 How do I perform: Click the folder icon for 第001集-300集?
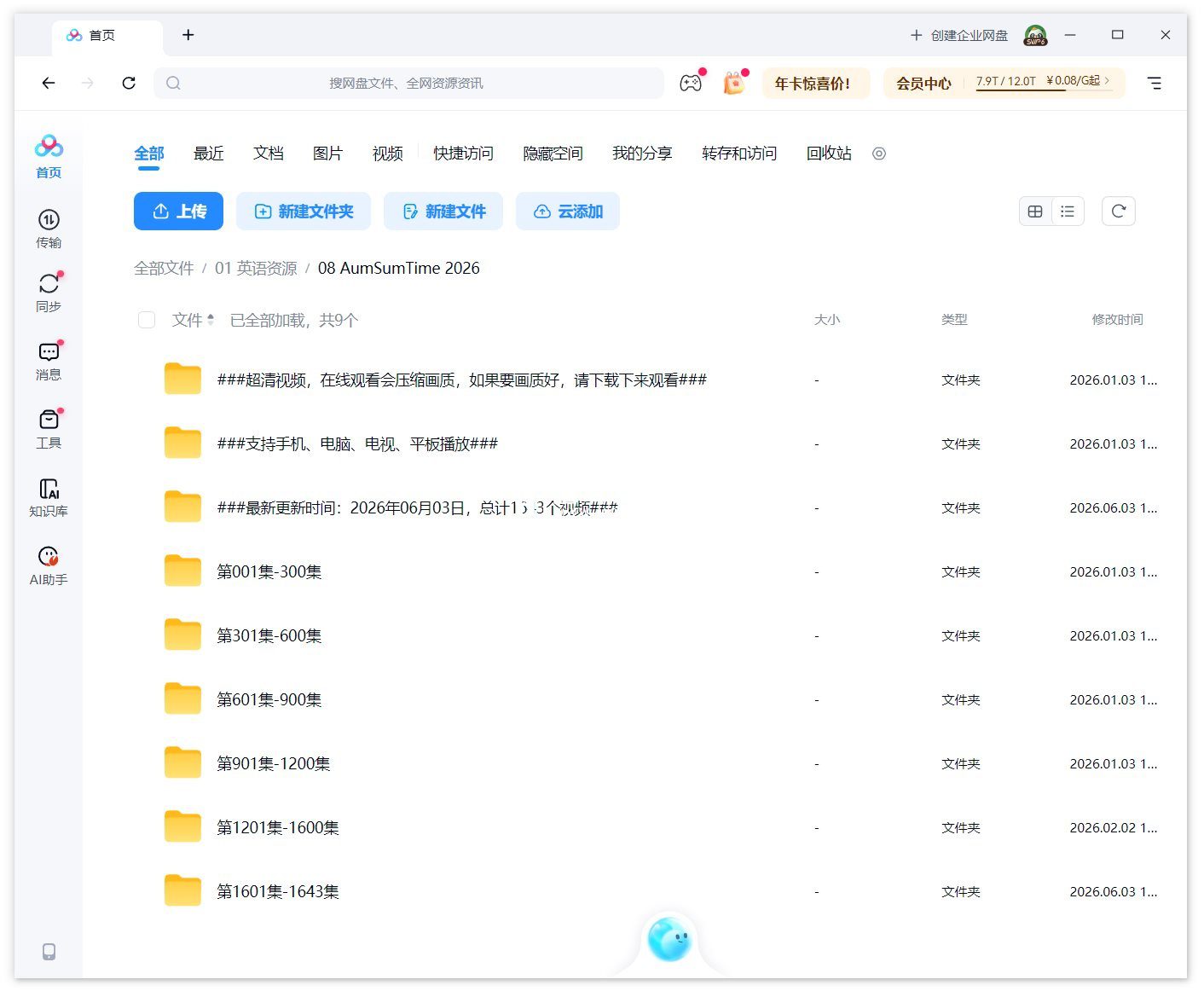click(182, 571)
